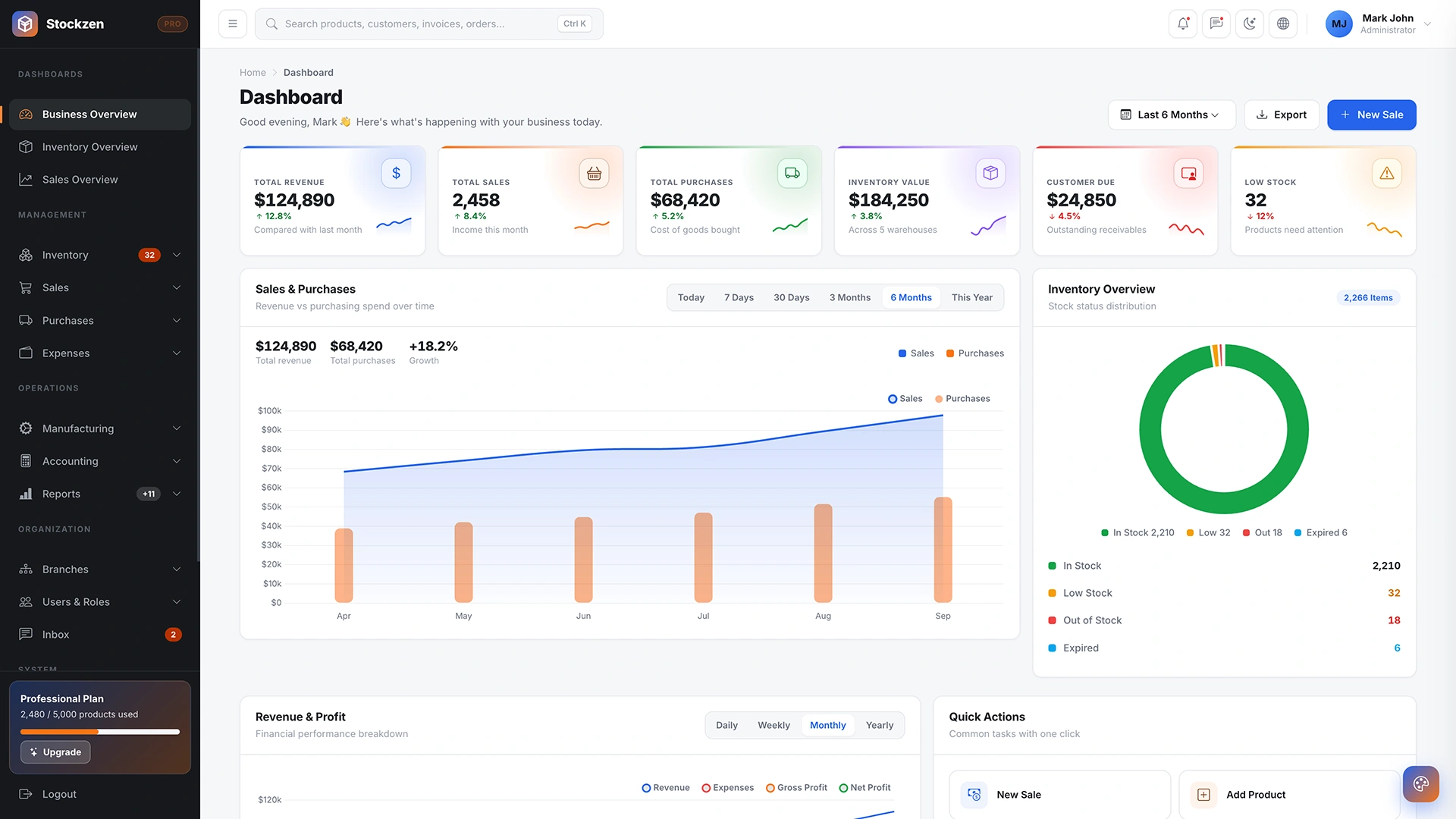This screenshot has width=1456, height=819.
Task: Click the Inventory Value box icon
Action: tap(990, 173)
